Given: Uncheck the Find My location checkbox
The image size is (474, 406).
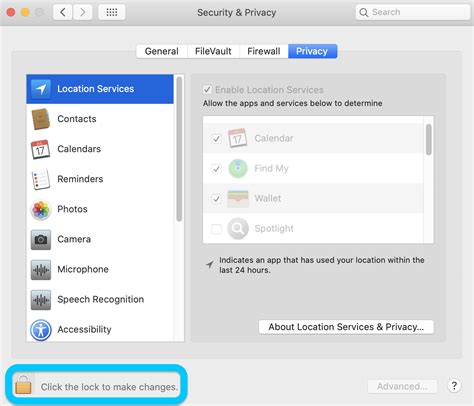Looking at the screenshot, I should tap(216, 169).
